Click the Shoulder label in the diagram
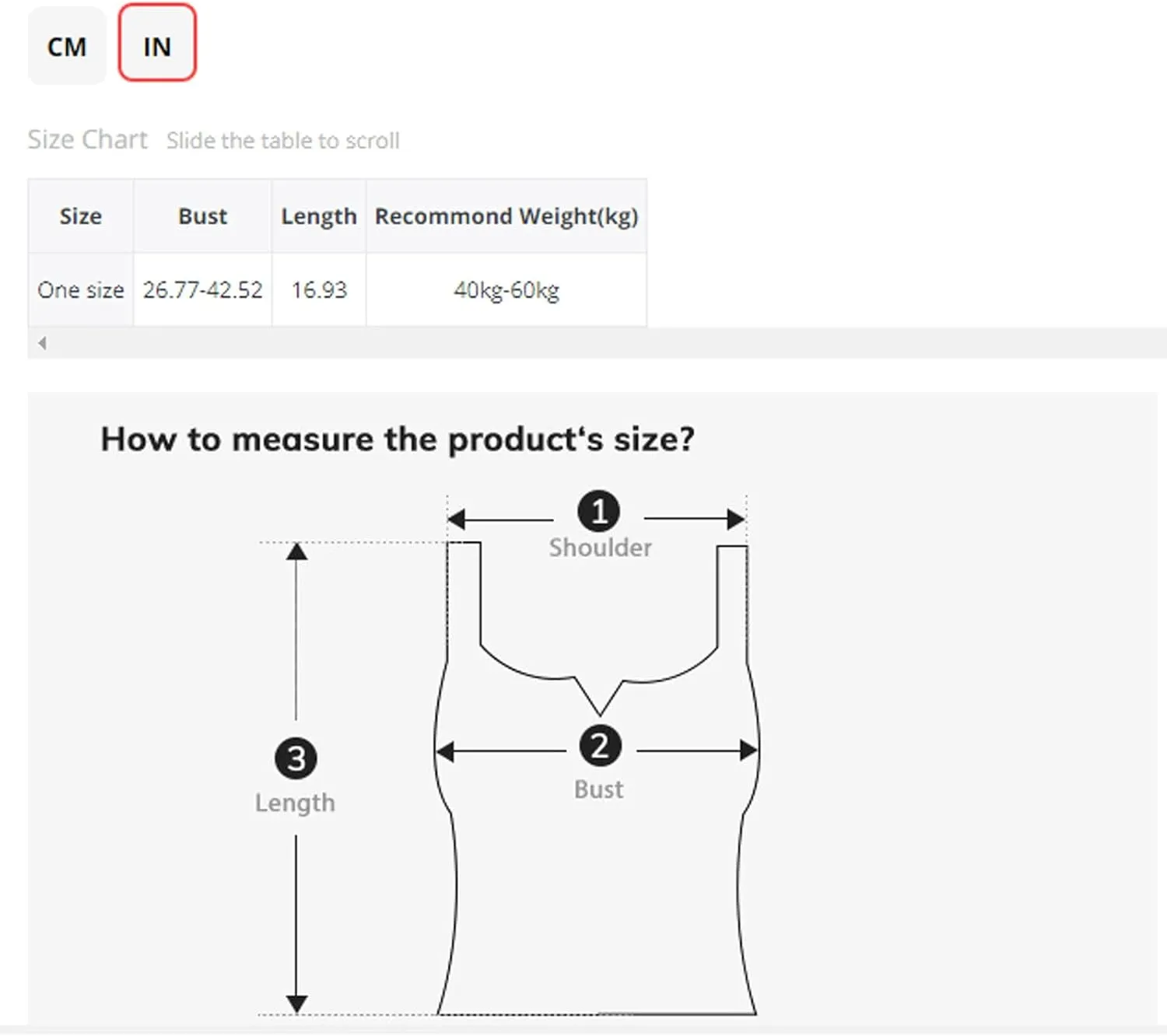Screen dimensions: 1167x1036 point(600,548)
